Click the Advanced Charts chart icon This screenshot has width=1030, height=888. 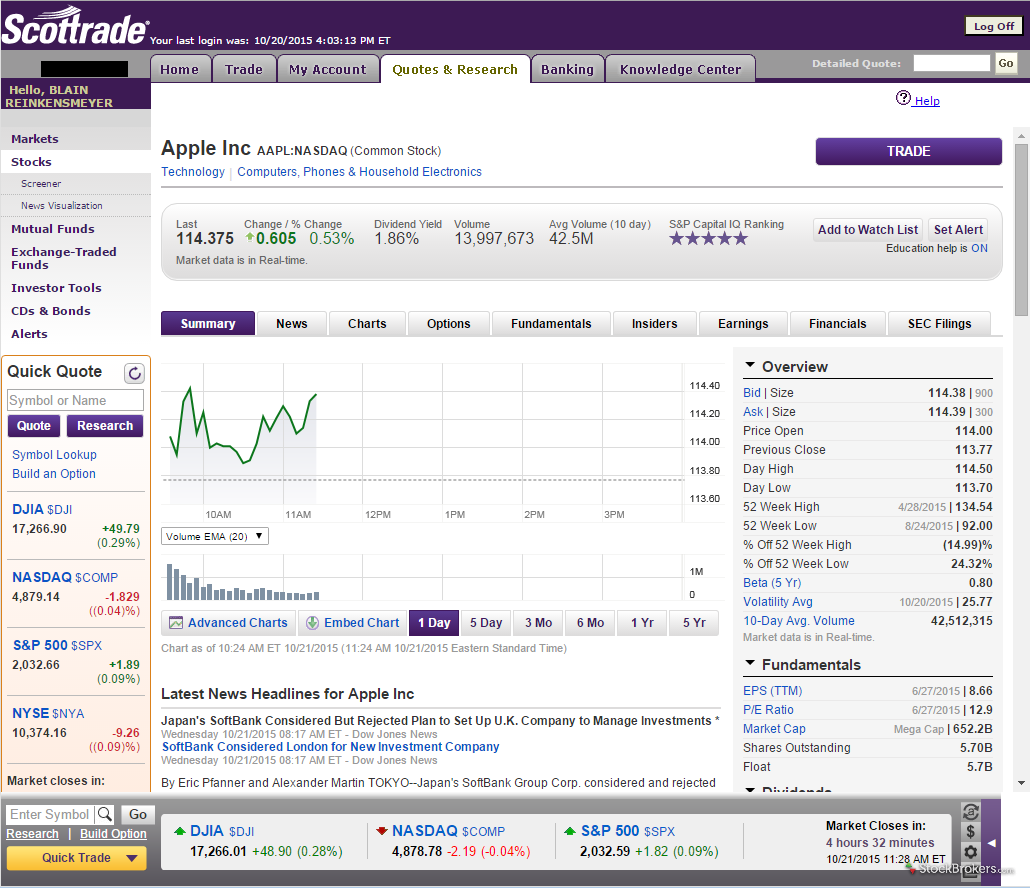(x=175, y=623)
